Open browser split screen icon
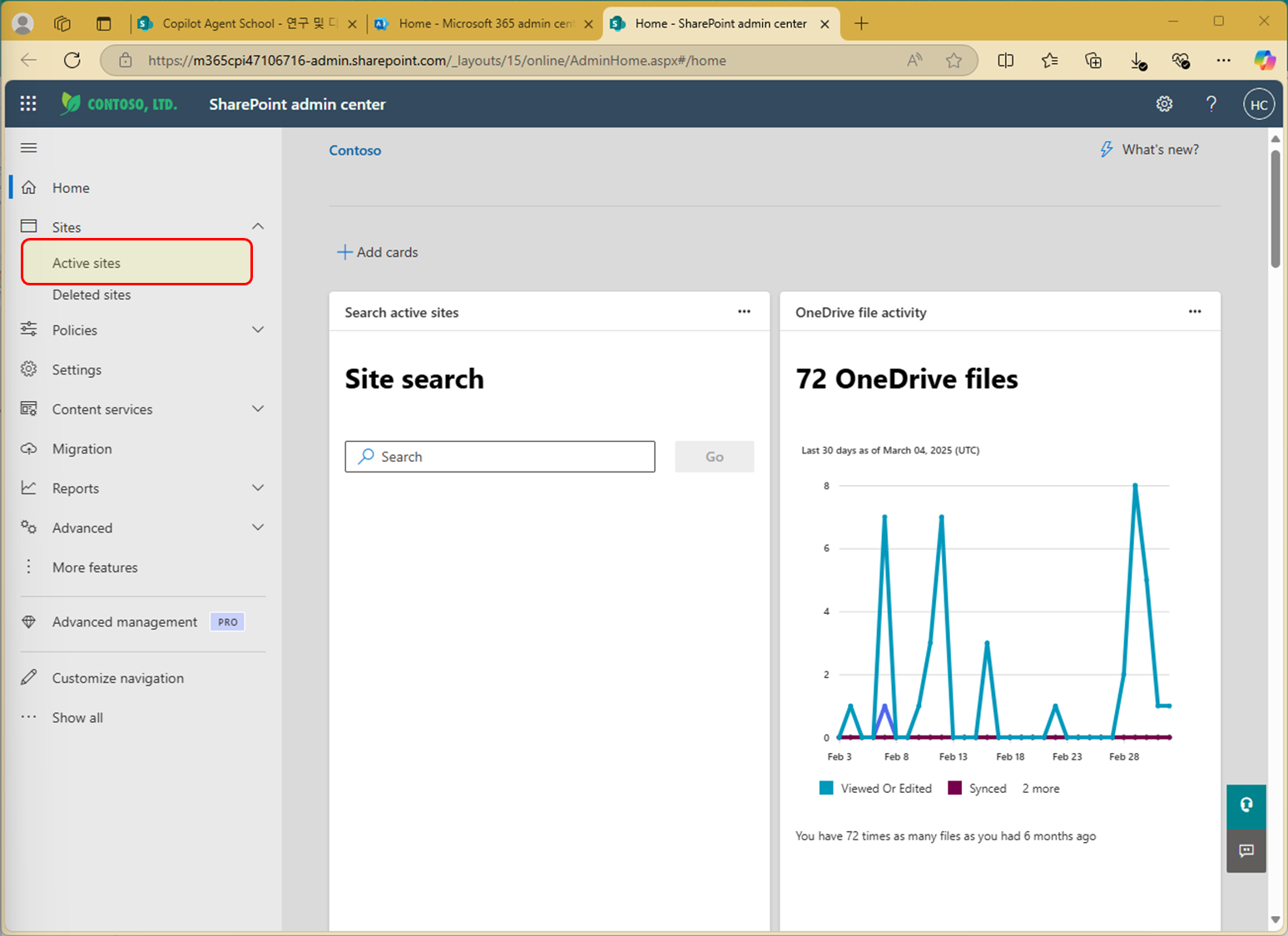This screenshot has height=936, width=1288. click(x=1005, y=60)
